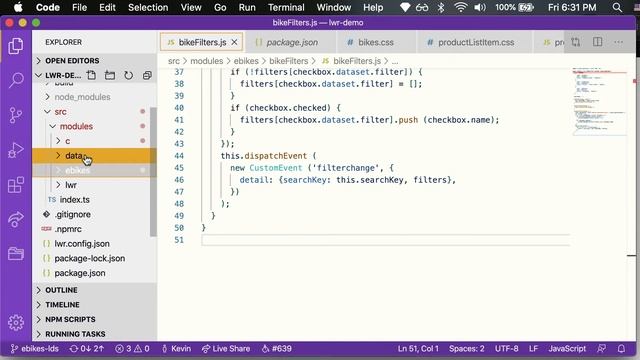Viewport: 640px width, 360px height.
Task: Refresh the explorer file tree
Action: pyautogui.click(x=128, y=75)
